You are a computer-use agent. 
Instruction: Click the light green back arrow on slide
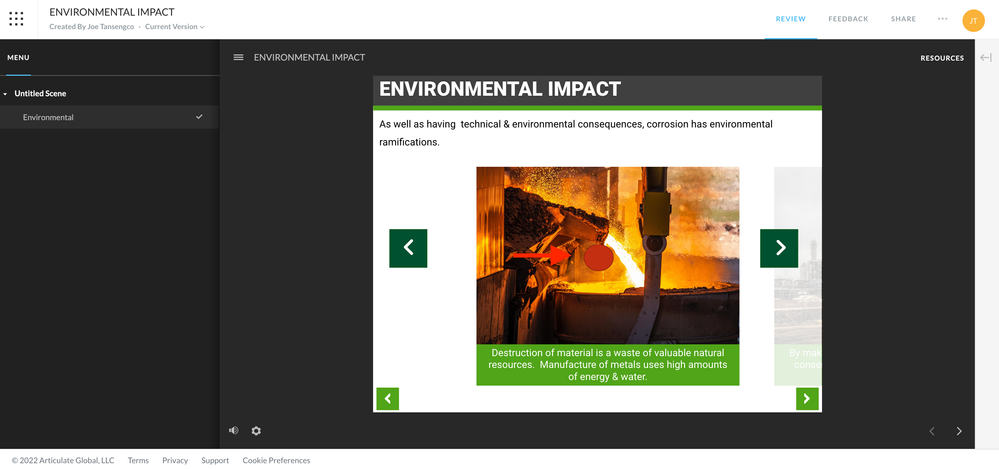[387, 399]
